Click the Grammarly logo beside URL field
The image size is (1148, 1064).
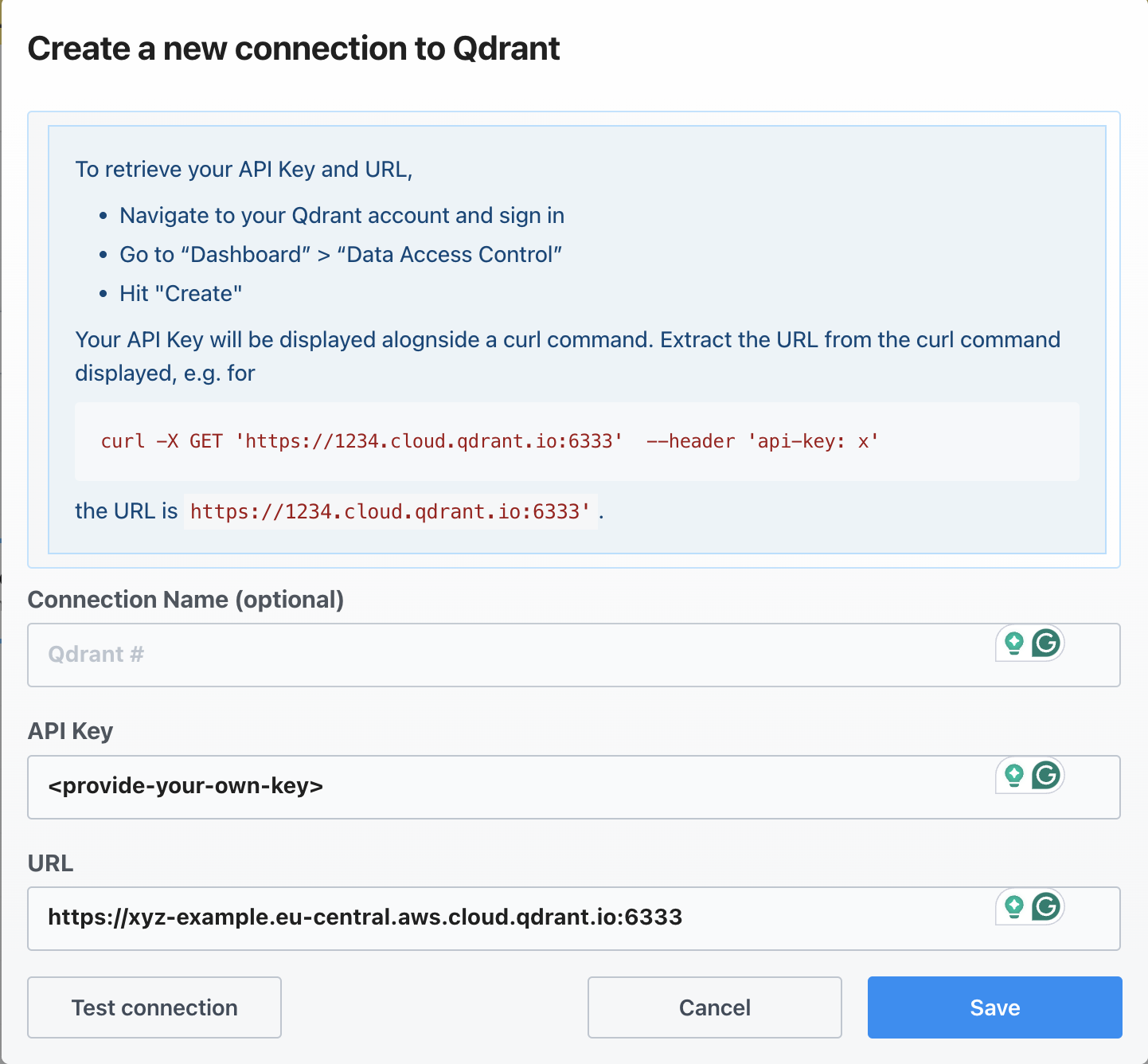click(x=1047, y=906)
